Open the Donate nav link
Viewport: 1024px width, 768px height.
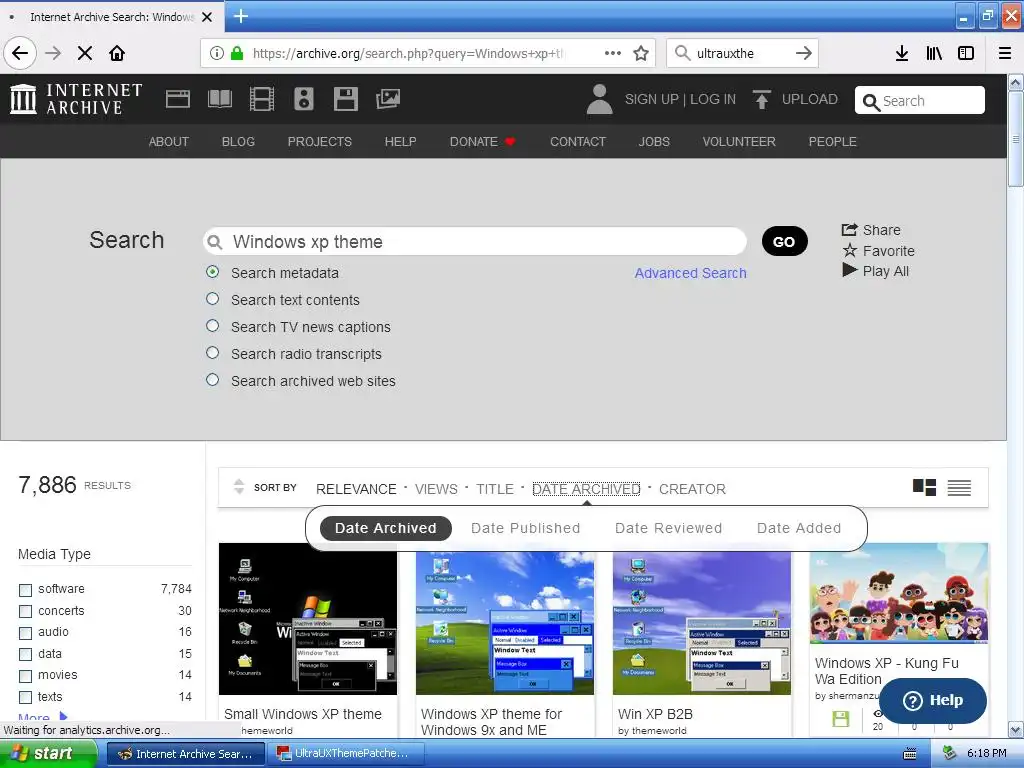point(482,141)
